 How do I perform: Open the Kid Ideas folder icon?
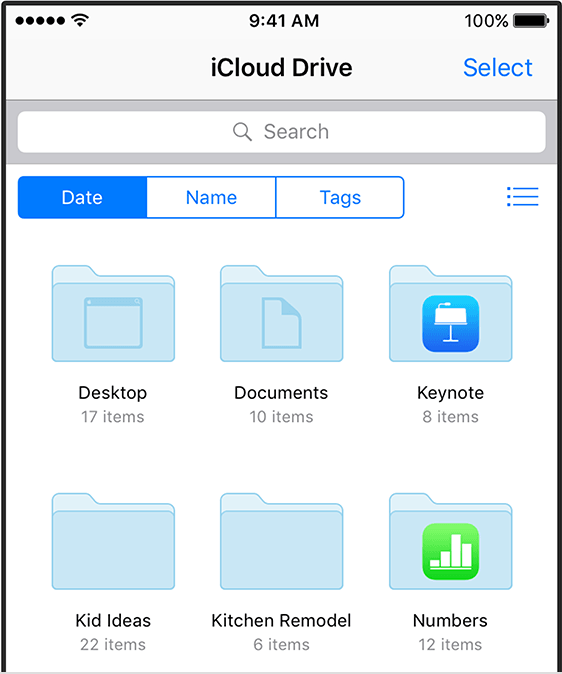click(113, 541)
